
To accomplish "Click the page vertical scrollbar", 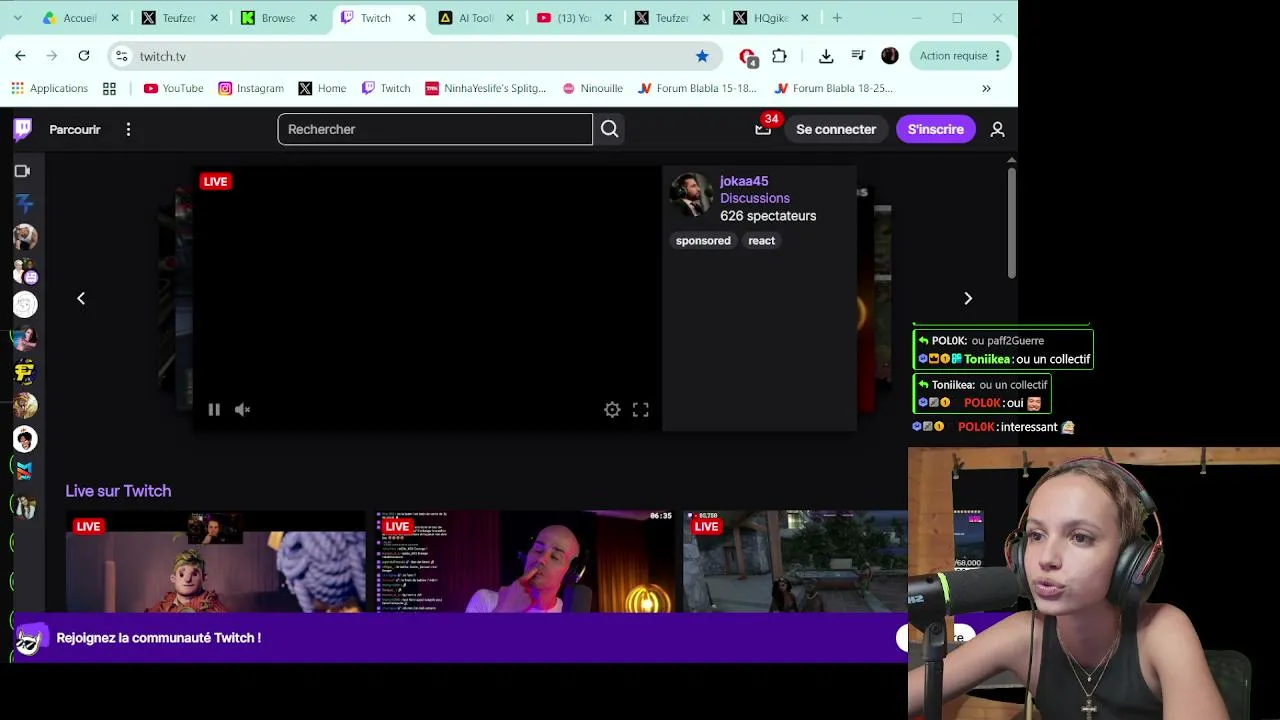I will pyautogui.click(x=1012, y=222).
